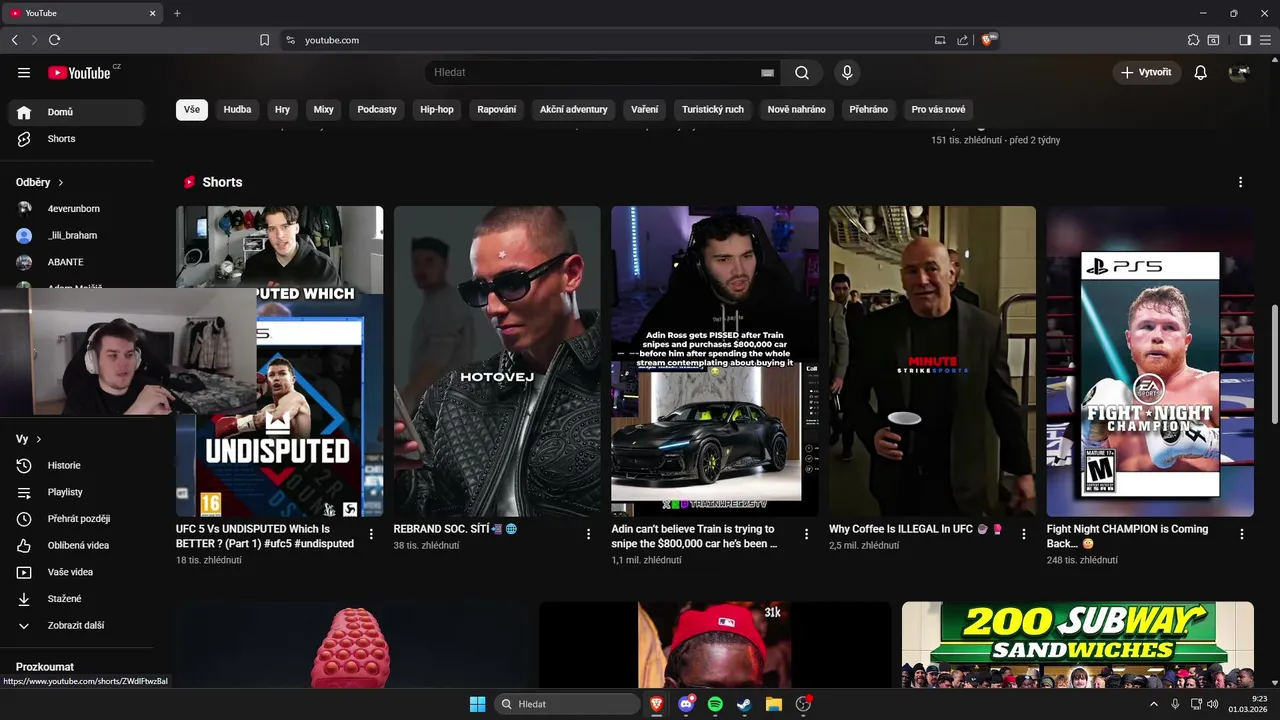Expand Zobrazit další in the sidebar
Image resolution: width=1280 pixels, height=720 pixels.
(77, 625)
